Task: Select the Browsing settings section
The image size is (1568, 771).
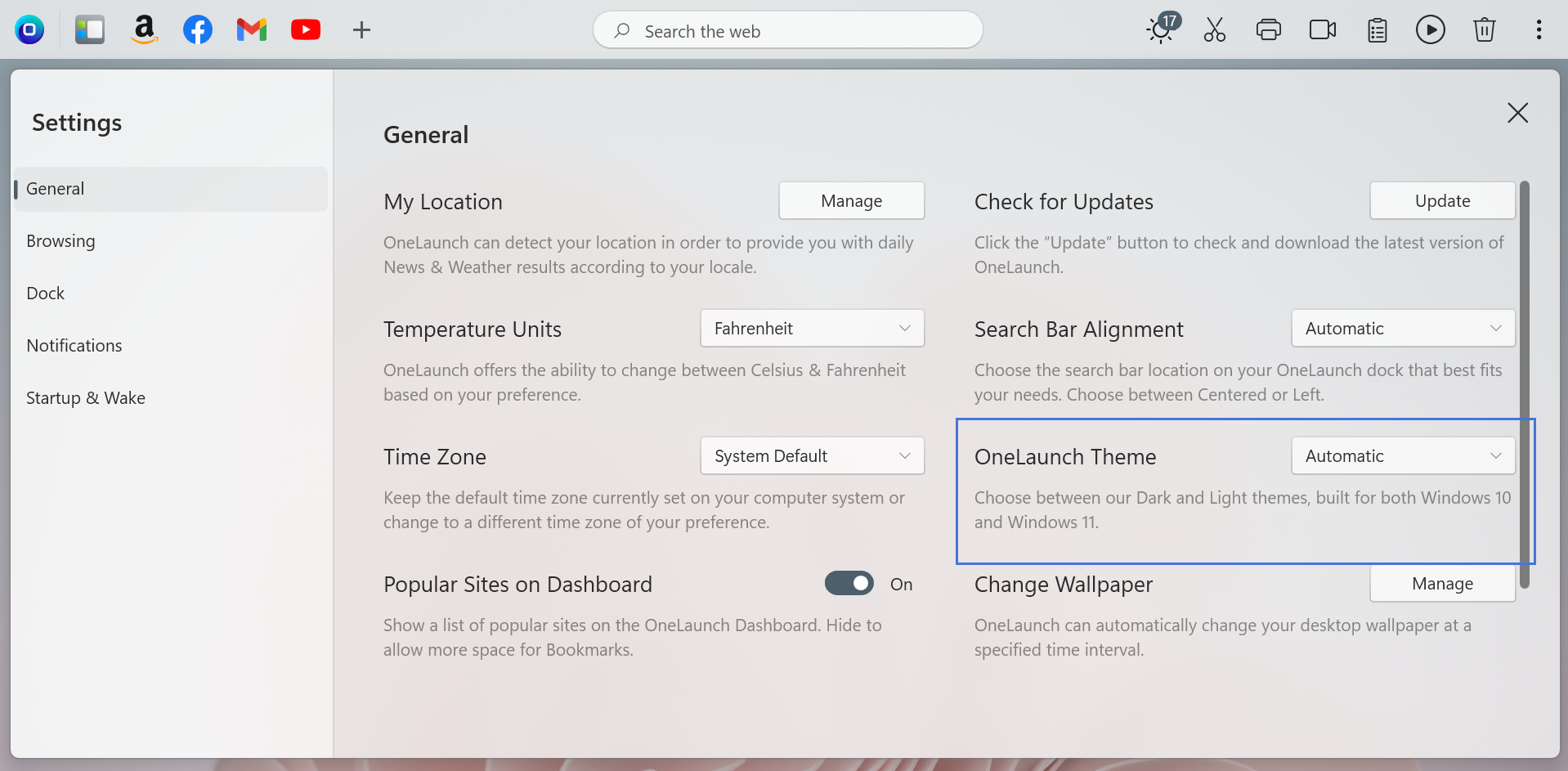Action: click(60, 240)
